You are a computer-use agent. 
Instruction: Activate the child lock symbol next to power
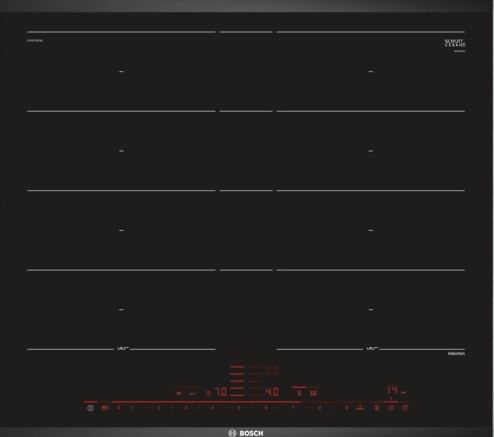coord(105,408)
